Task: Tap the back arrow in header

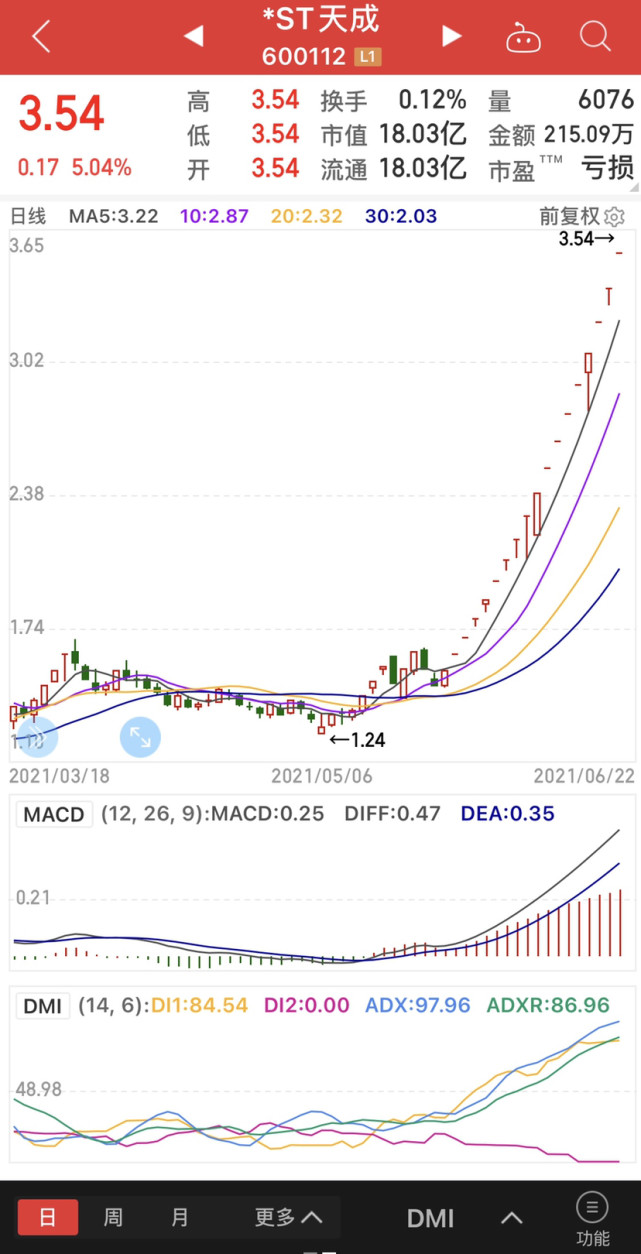Action: [x=40, y=37]
